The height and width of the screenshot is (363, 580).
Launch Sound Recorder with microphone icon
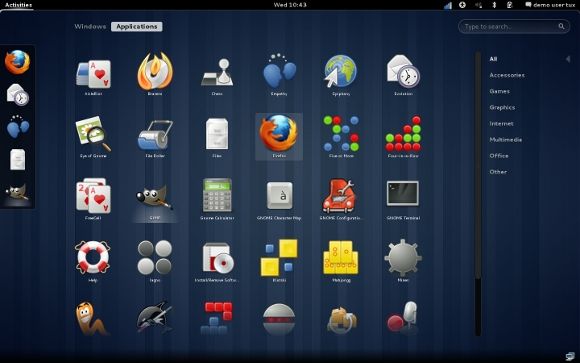(x=403, y=317)
